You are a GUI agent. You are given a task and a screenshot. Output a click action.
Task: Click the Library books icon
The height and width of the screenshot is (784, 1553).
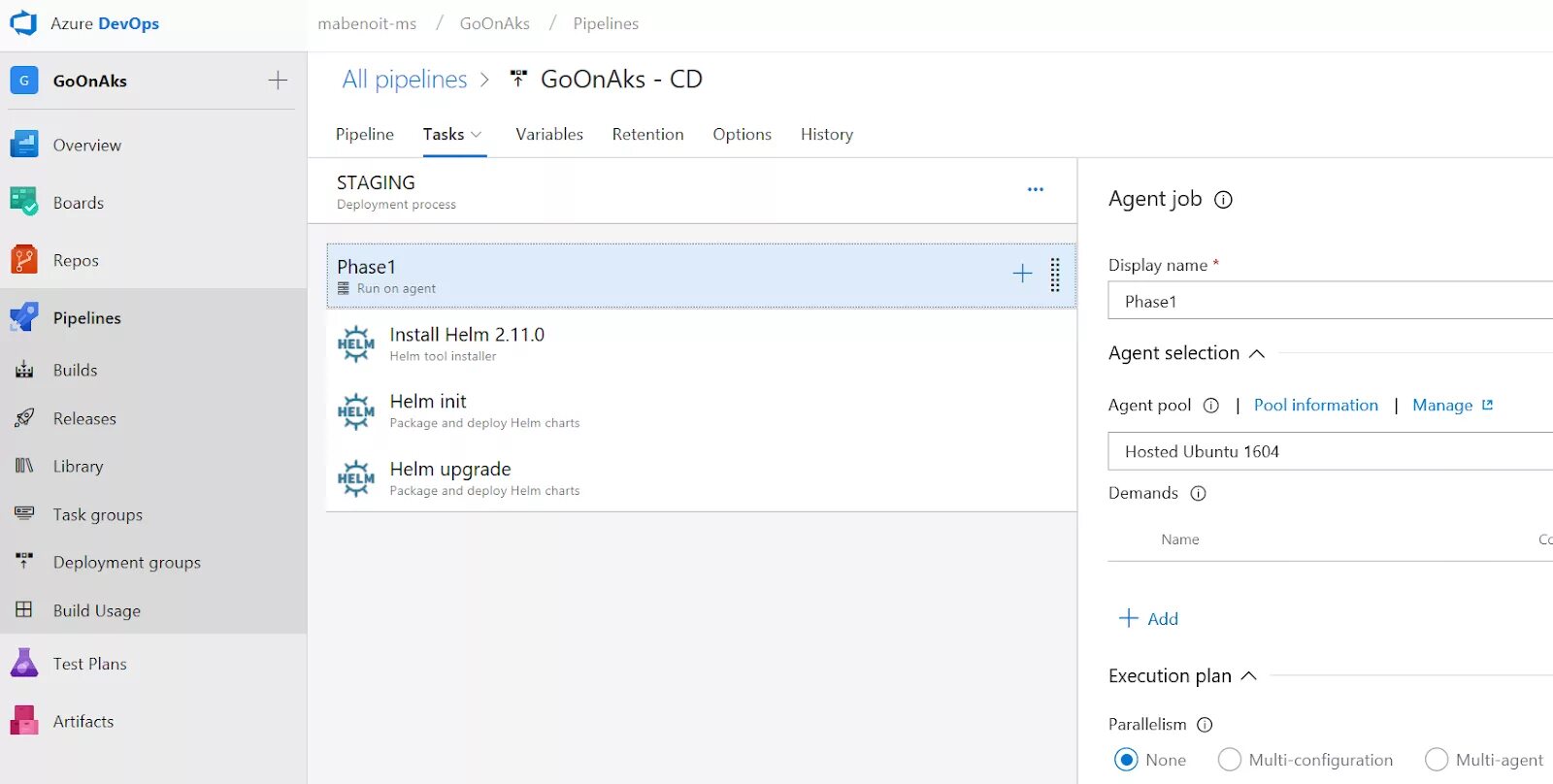click(x=24, y=466)
